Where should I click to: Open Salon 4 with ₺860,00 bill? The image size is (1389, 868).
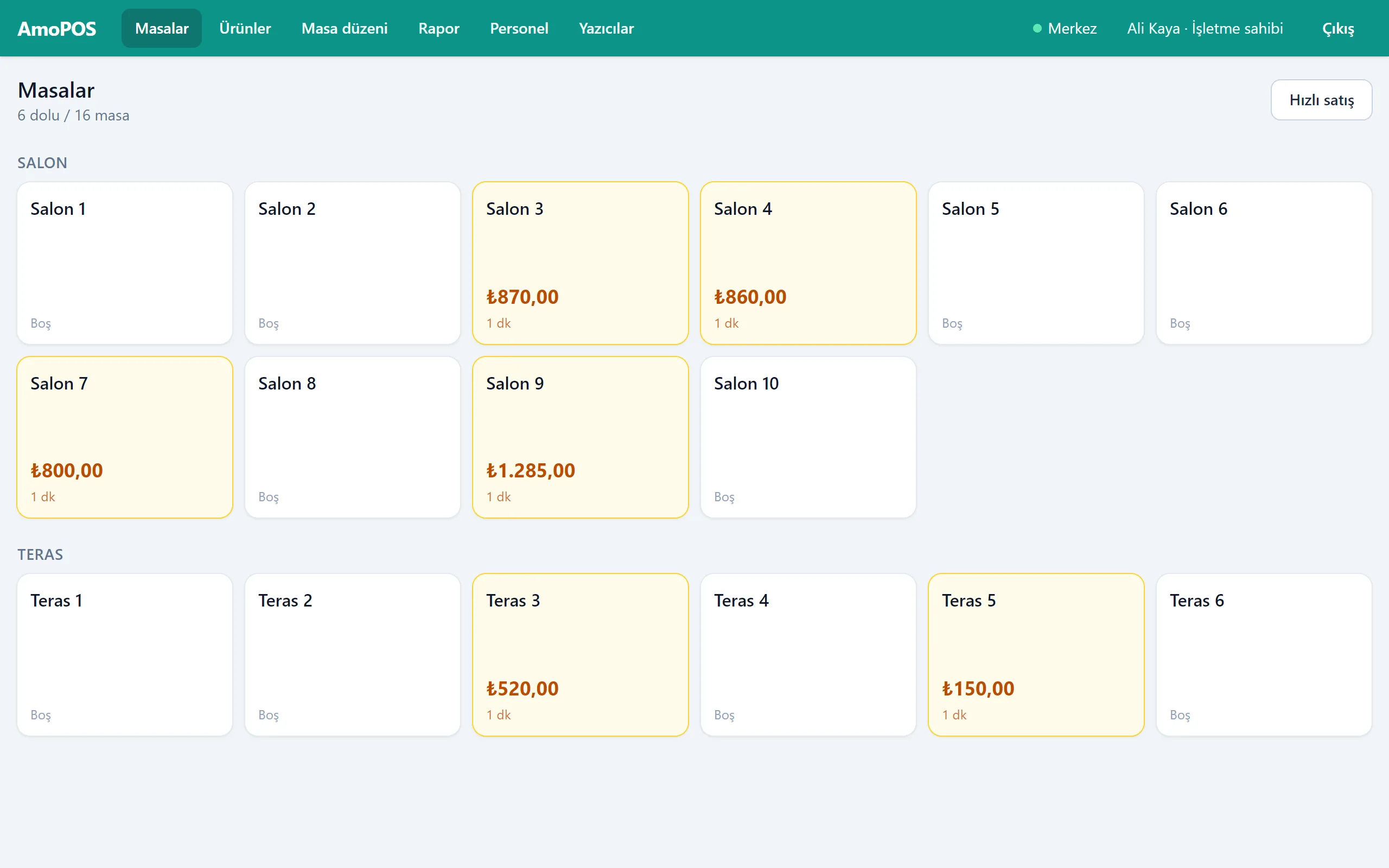pyautogui.click(x=808, y=263)
